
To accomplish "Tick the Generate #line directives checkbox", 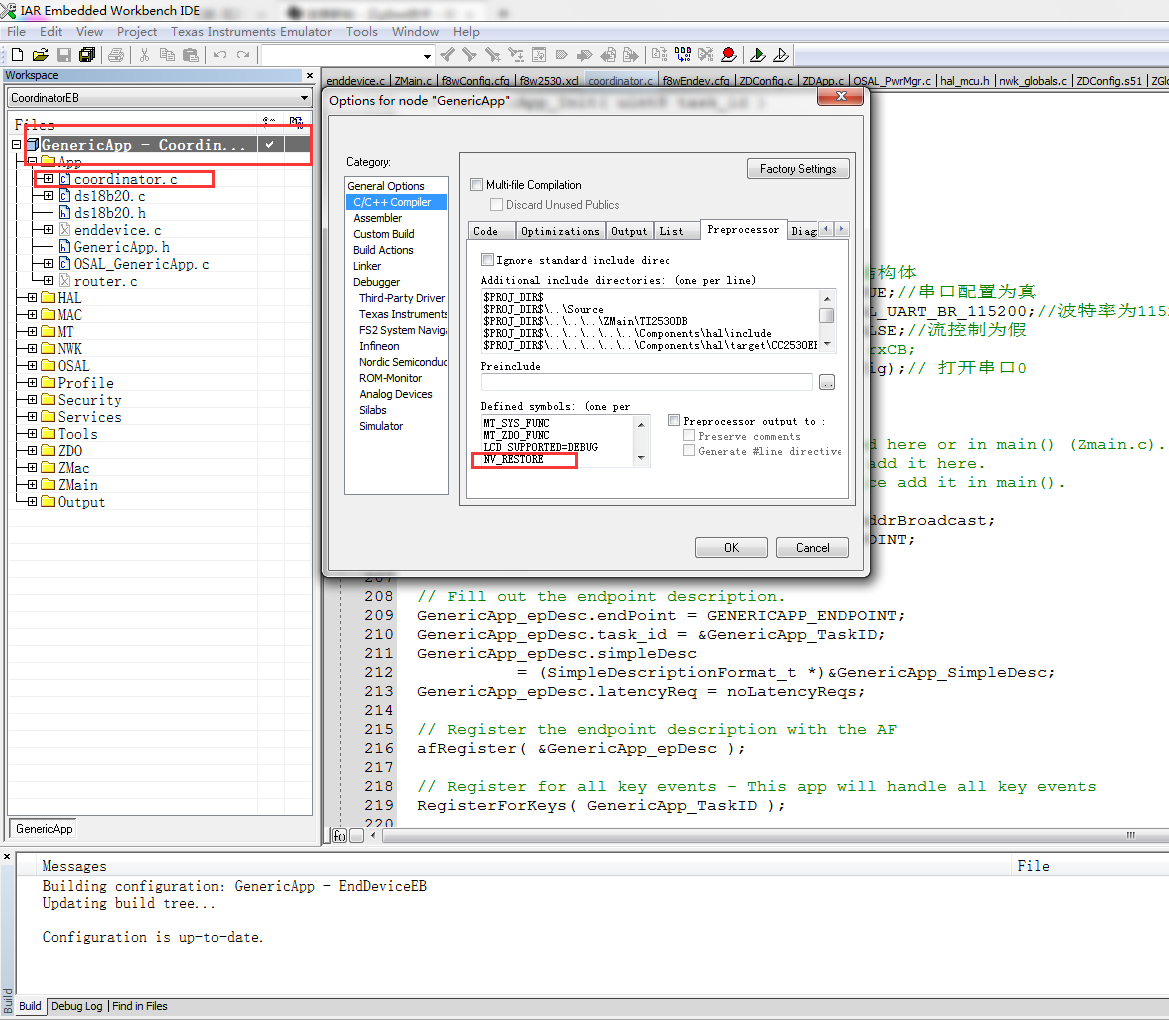I will 689,450.
